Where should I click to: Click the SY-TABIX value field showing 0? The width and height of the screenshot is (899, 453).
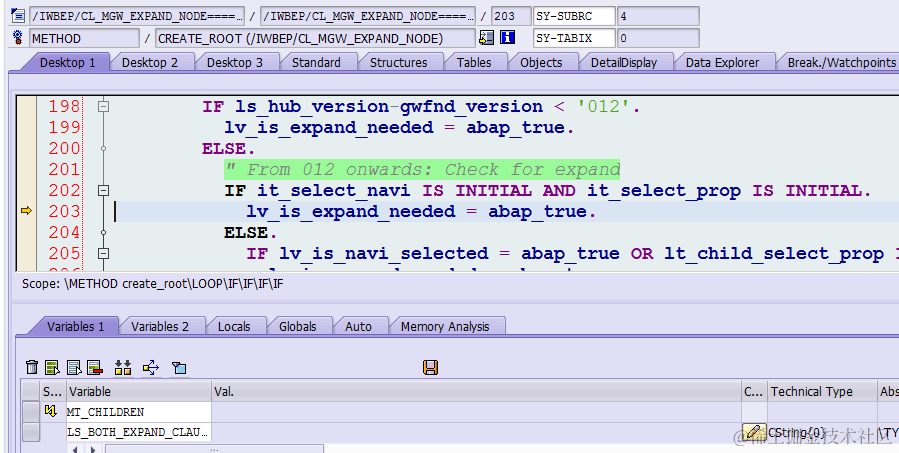click(658, 38)
